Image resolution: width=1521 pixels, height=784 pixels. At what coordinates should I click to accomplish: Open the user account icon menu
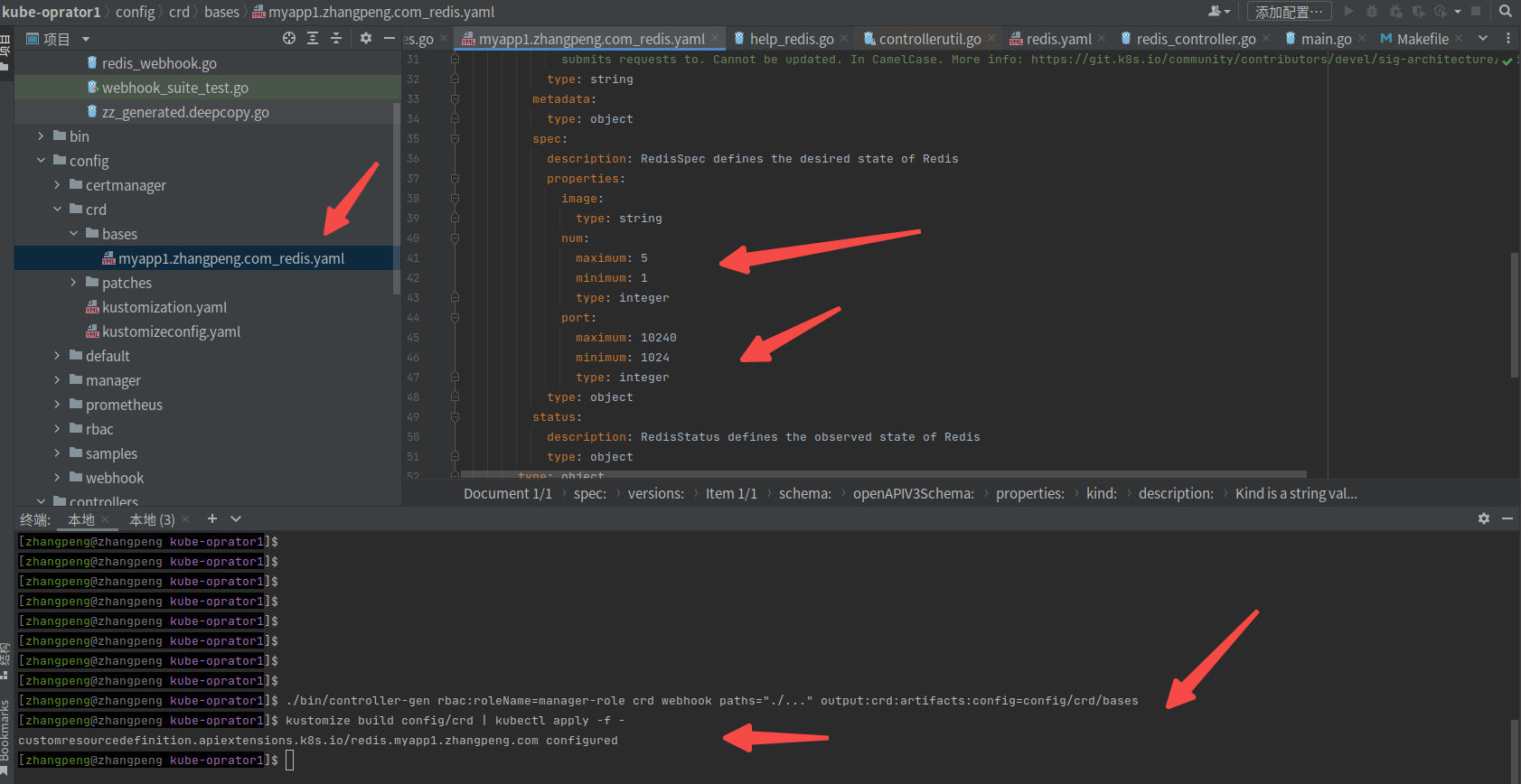(x=1218, y=12)
